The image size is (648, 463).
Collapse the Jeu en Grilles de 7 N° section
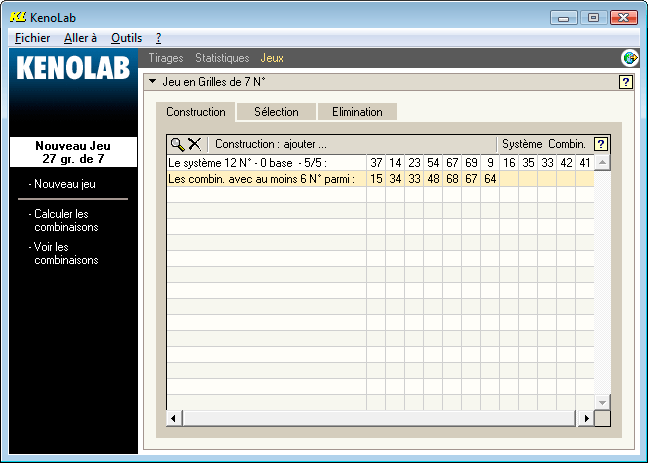[x=152, y=82]
